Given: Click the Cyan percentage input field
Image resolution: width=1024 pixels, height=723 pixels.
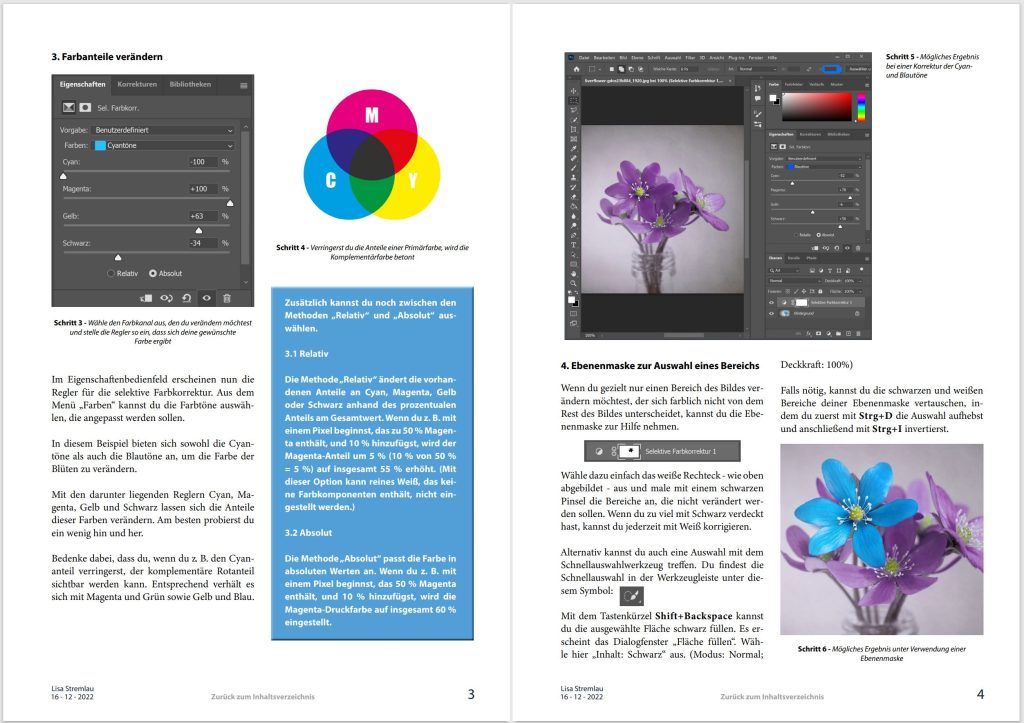Looking at the screenshot, I should coord(203,161).
